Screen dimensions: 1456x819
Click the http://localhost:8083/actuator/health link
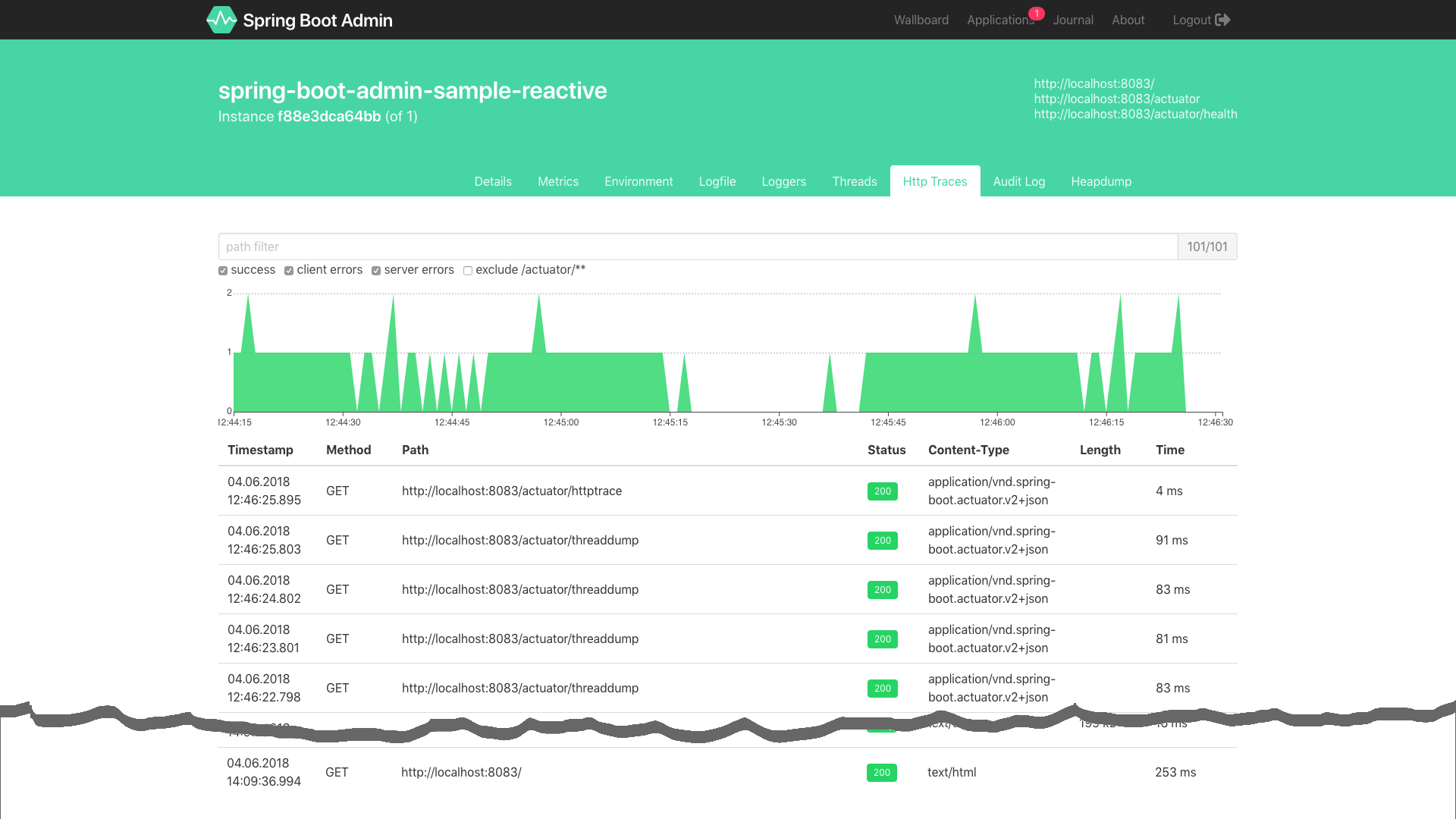[1135, 114]
